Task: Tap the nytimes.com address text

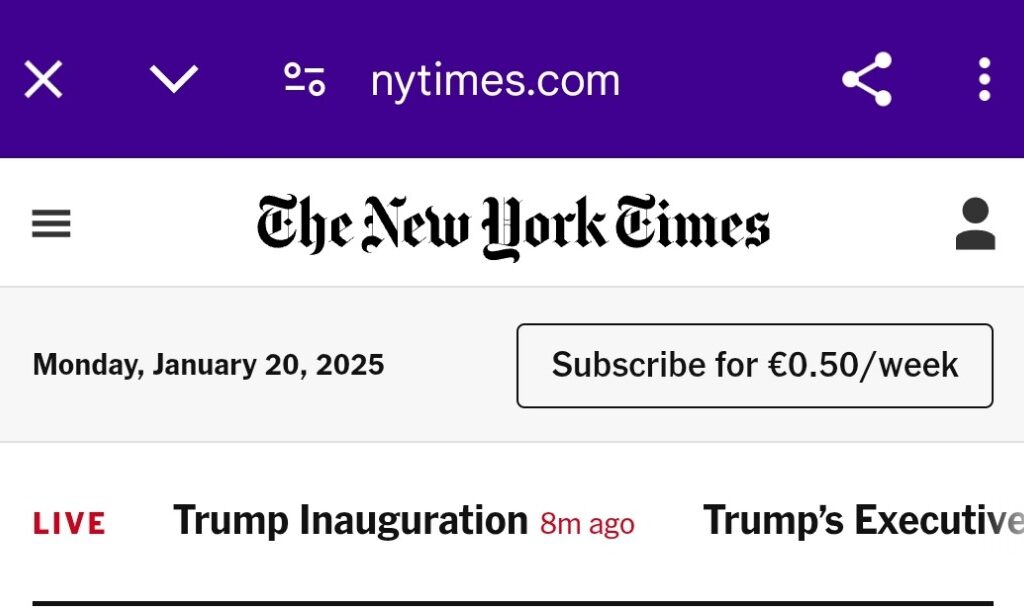Action: (495, 80)
